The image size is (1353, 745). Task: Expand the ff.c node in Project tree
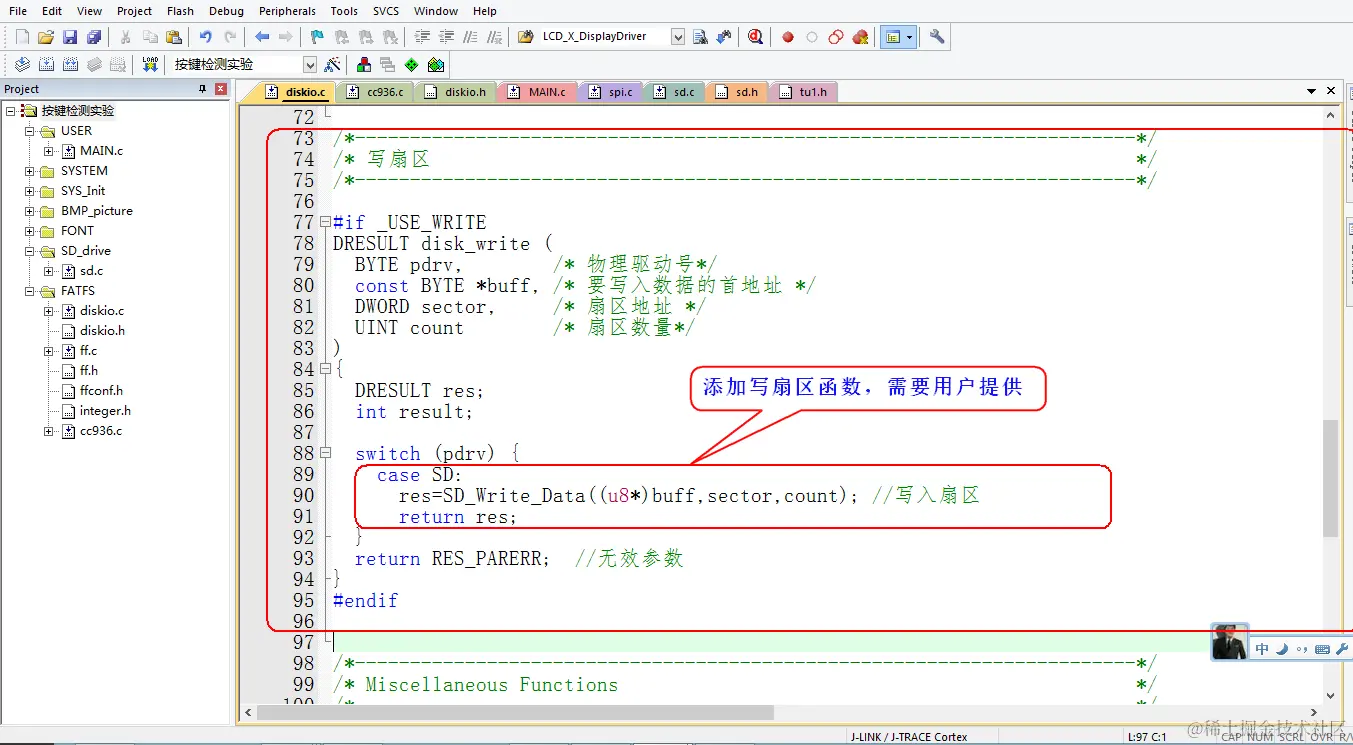pos(49,350)
